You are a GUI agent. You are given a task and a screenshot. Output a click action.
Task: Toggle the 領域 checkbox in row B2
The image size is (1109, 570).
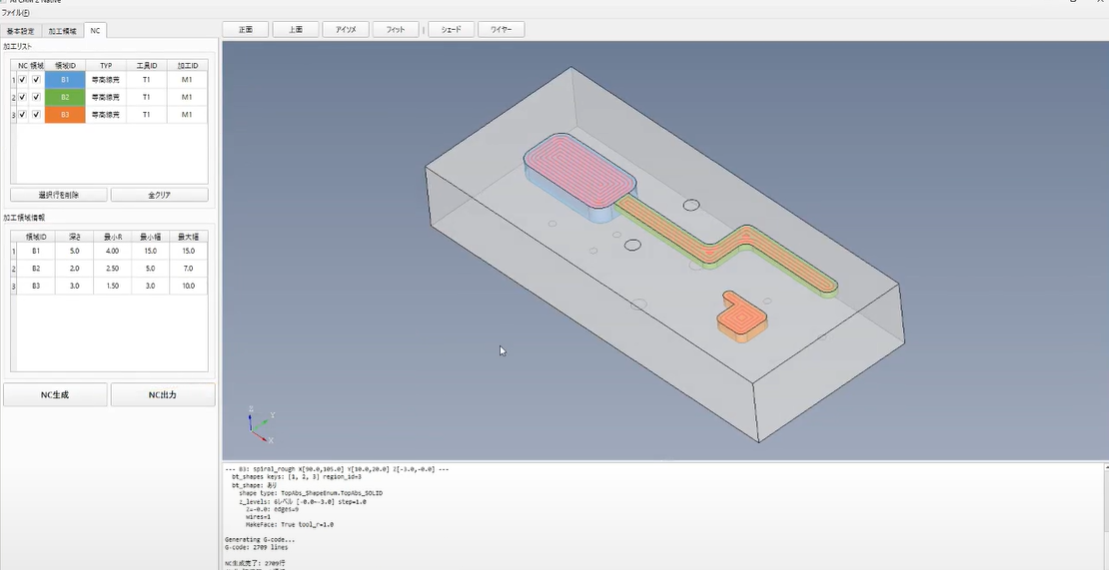pyautogui.click(x=36, y=97)
